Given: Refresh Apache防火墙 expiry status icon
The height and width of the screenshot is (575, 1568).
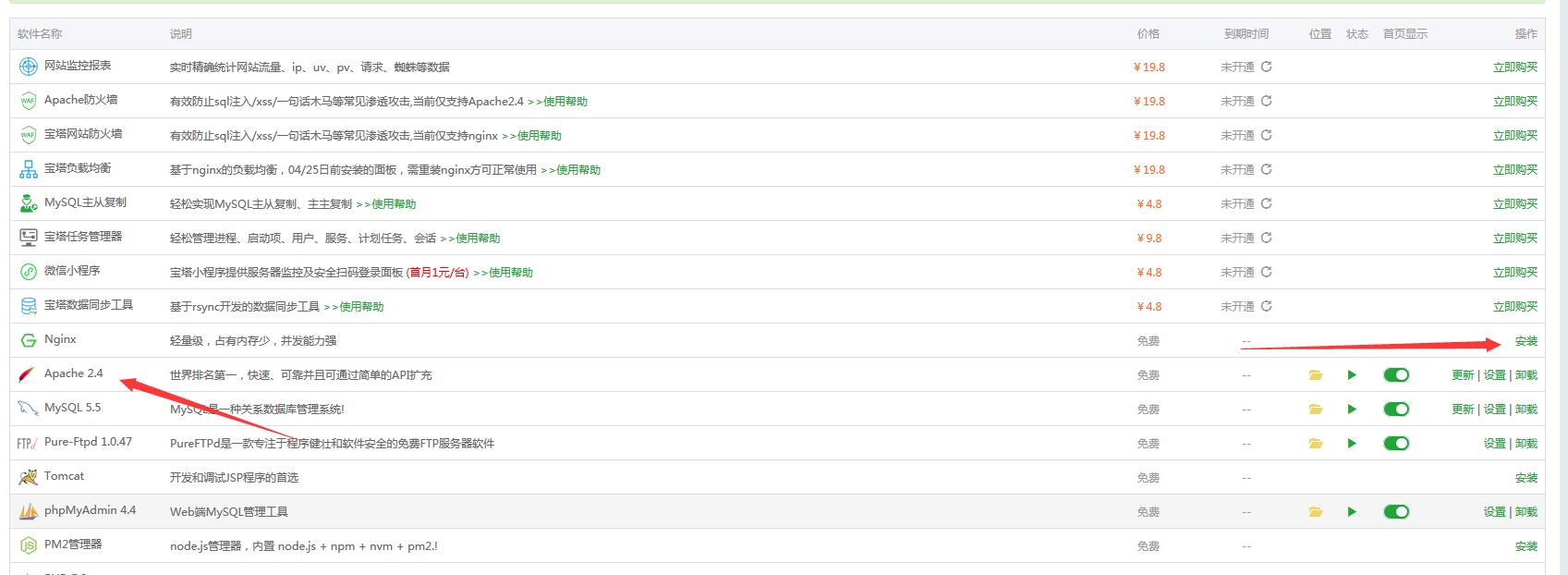Looking at the screenshot, I should pyautogui.click(x=1267, y=101).
